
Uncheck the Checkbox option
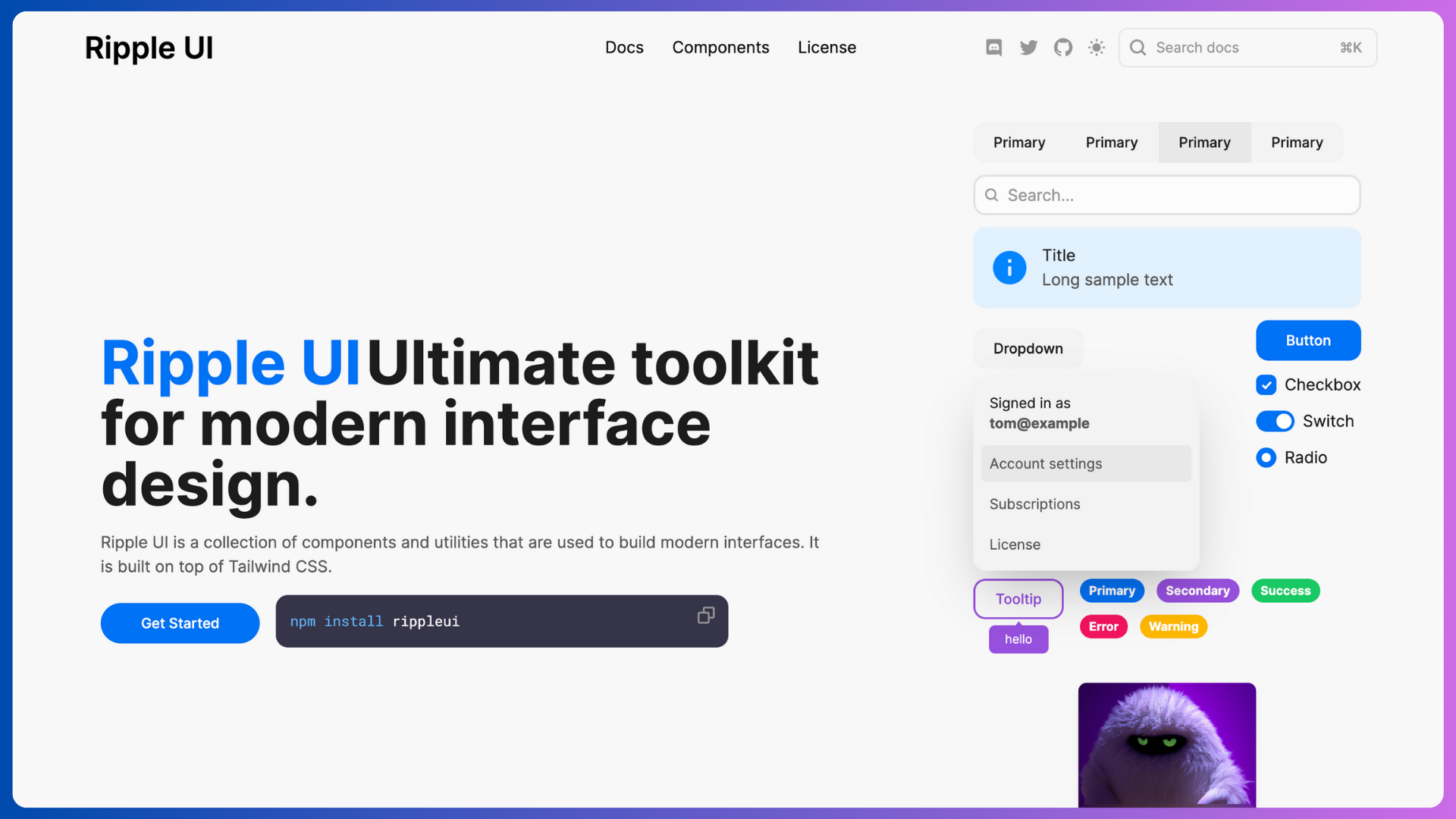(x=1266, y=385)
